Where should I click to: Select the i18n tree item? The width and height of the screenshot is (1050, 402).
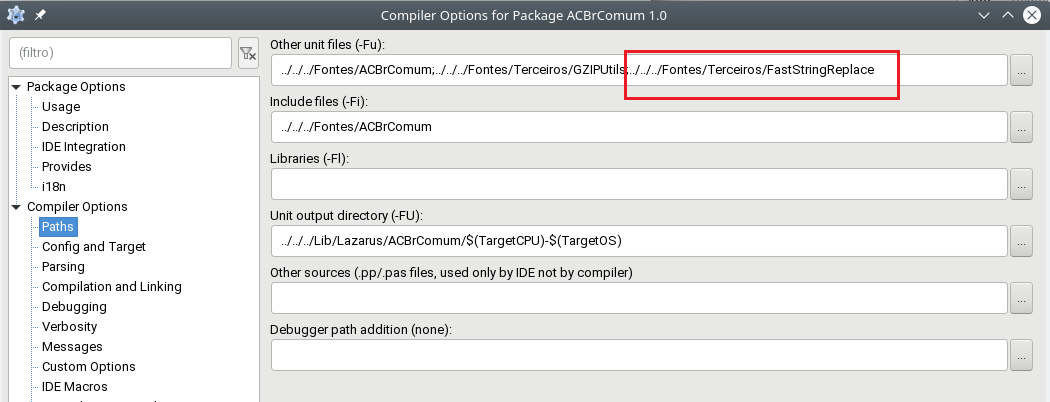pos(54,187)
